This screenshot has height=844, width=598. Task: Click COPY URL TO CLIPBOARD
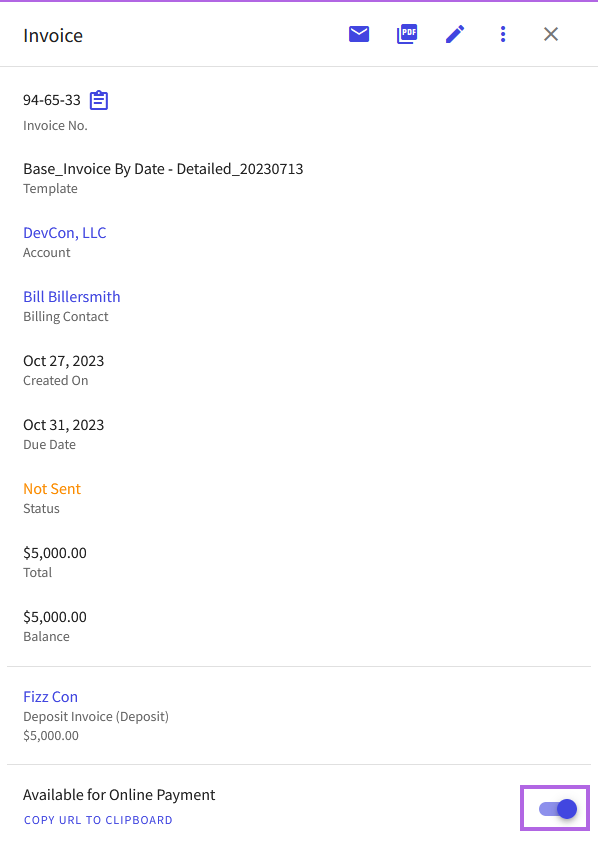tap(98, 820)
